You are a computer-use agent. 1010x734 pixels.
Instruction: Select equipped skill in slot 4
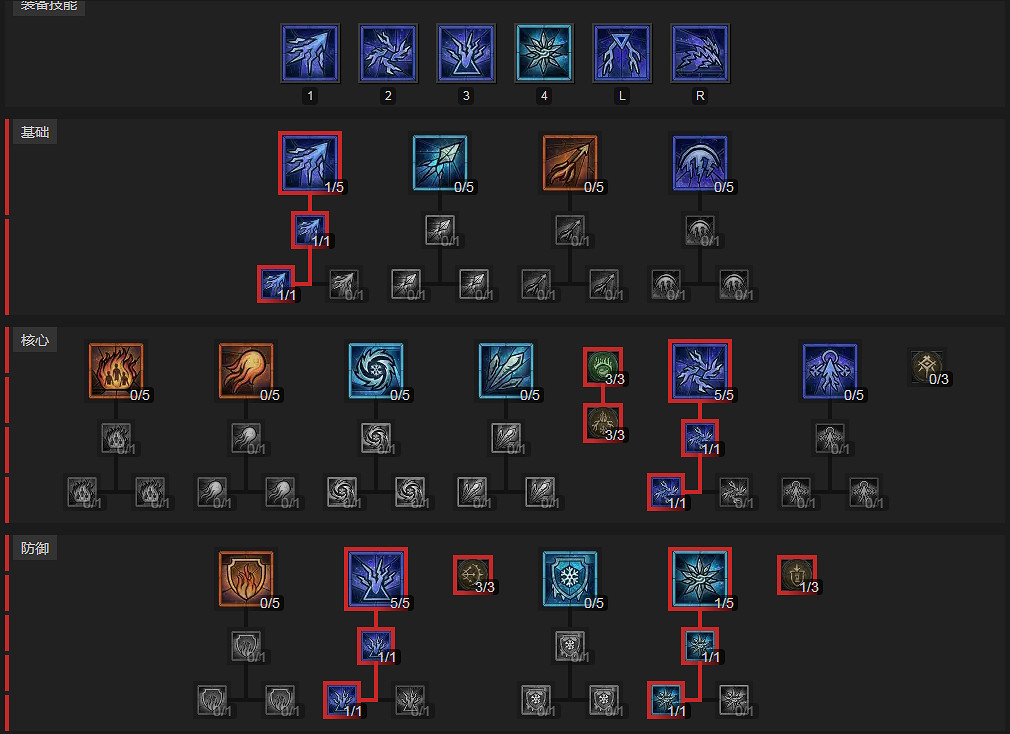pyautogui.click(x=544, y=53)
